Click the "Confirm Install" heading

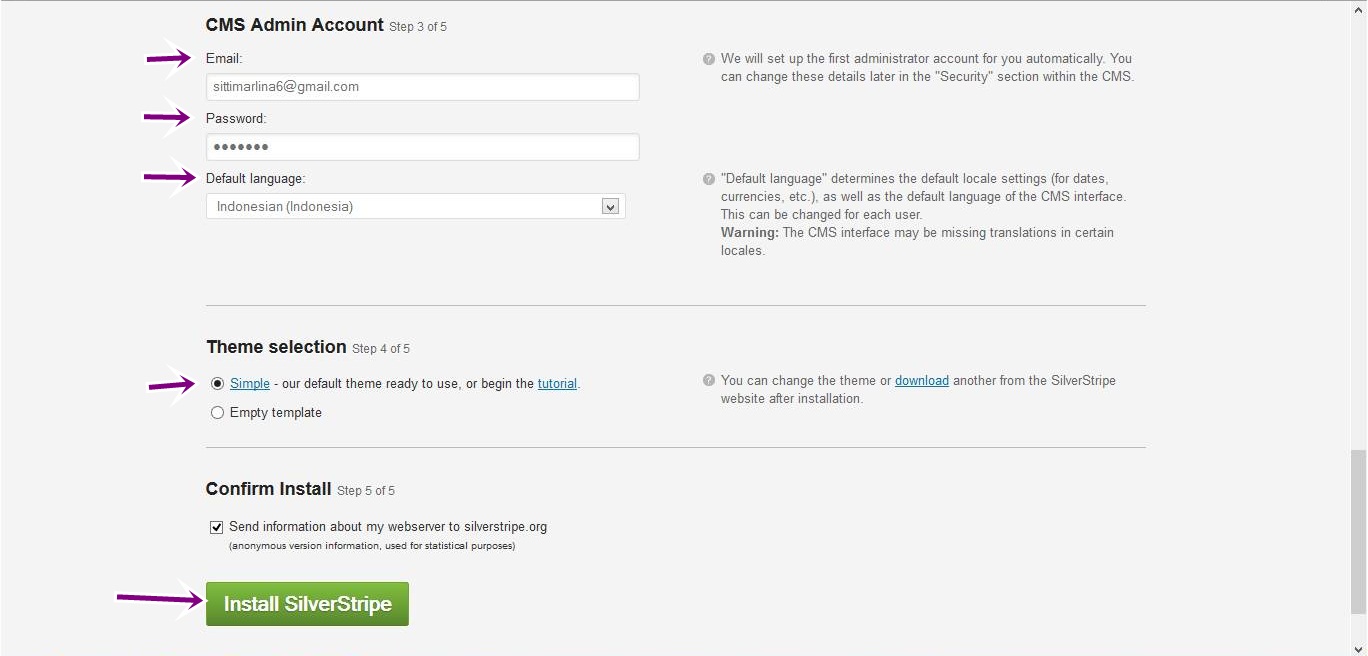point(268,489)
